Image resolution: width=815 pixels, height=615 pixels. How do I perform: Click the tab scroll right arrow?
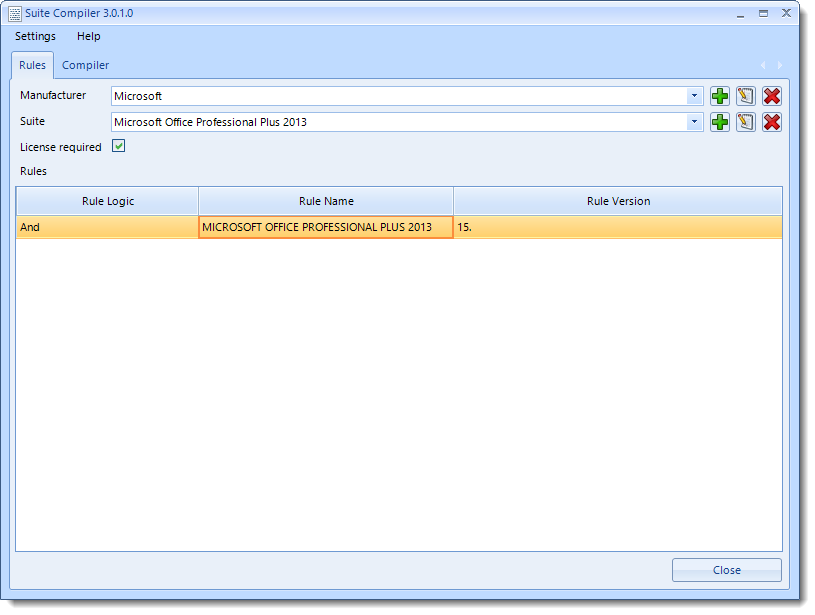pyautogui.click(x=780, y=66)
